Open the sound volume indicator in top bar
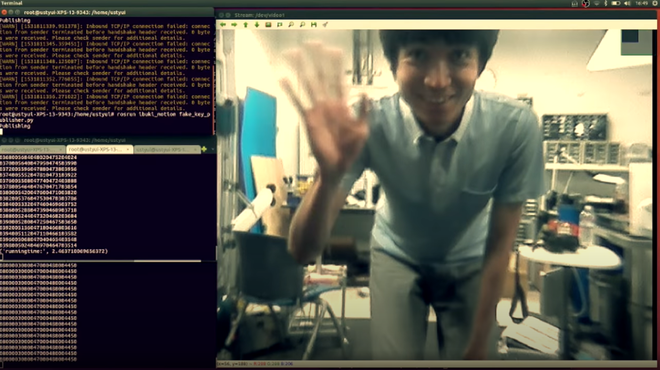The image size is (660, 370). pyautogui.click(x=627, y=3)
